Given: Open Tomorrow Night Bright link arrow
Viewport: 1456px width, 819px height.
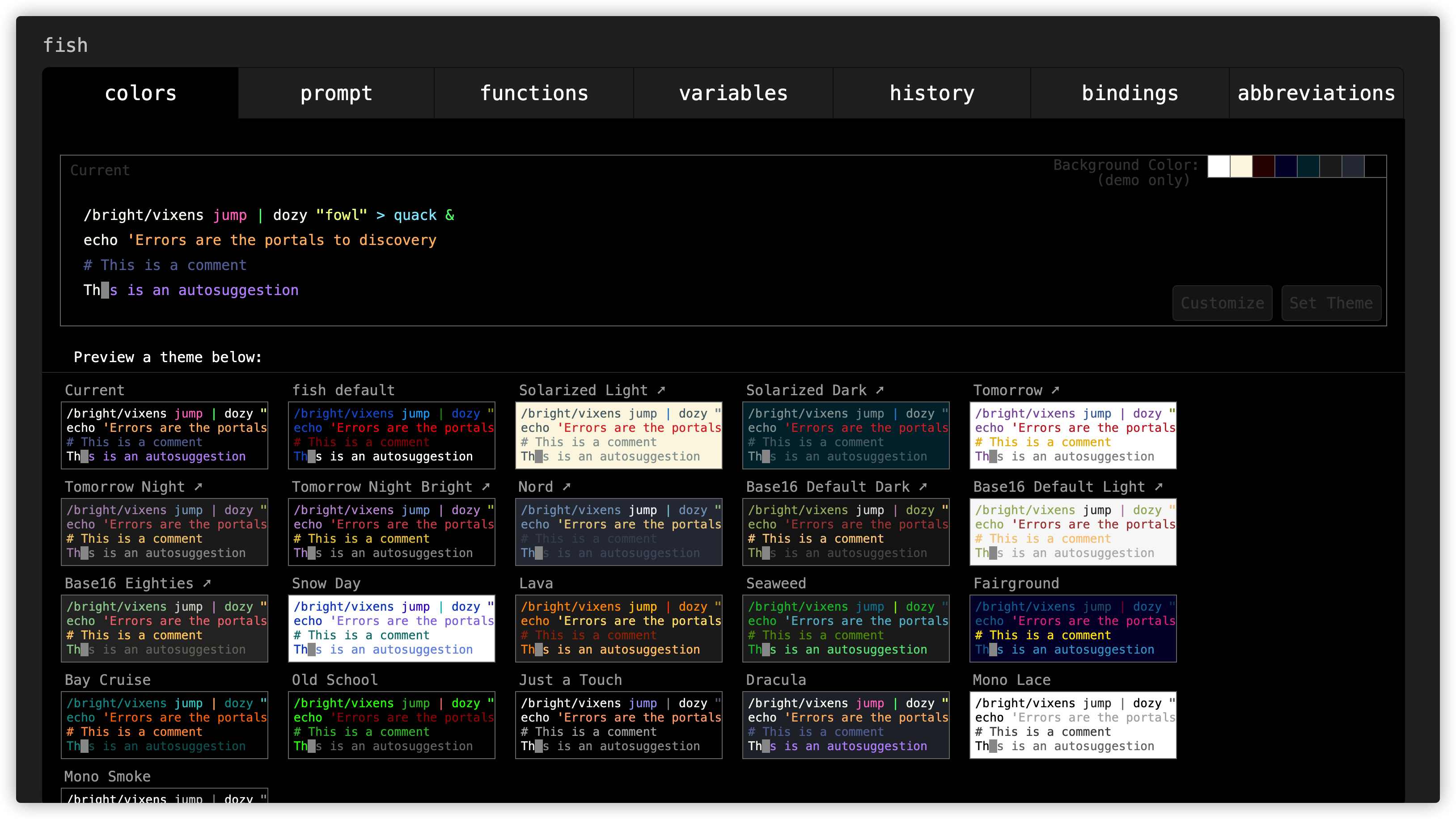Looking at the screenshot, I should [x=486, y=487].
